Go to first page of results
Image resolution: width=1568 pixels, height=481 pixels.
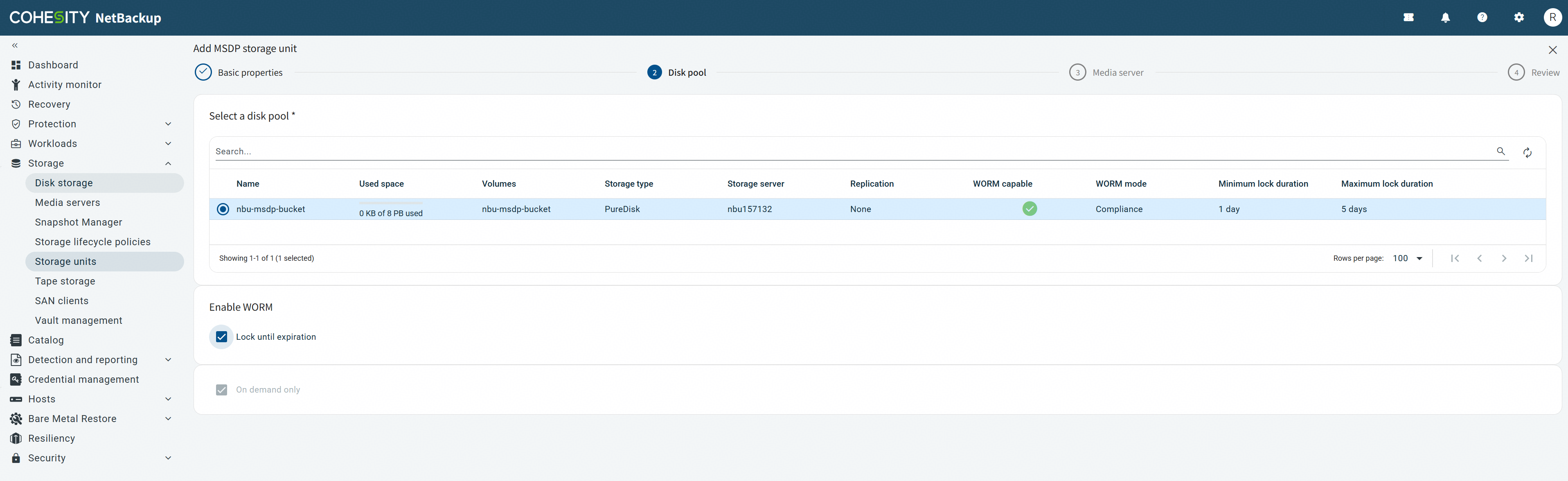click(1455, 258)
